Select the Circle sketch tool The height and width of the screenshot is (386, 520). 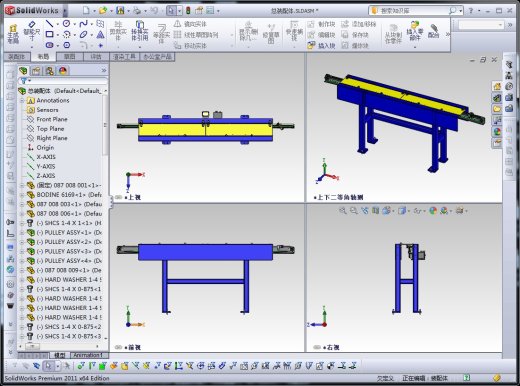click(x=66, y=23)
